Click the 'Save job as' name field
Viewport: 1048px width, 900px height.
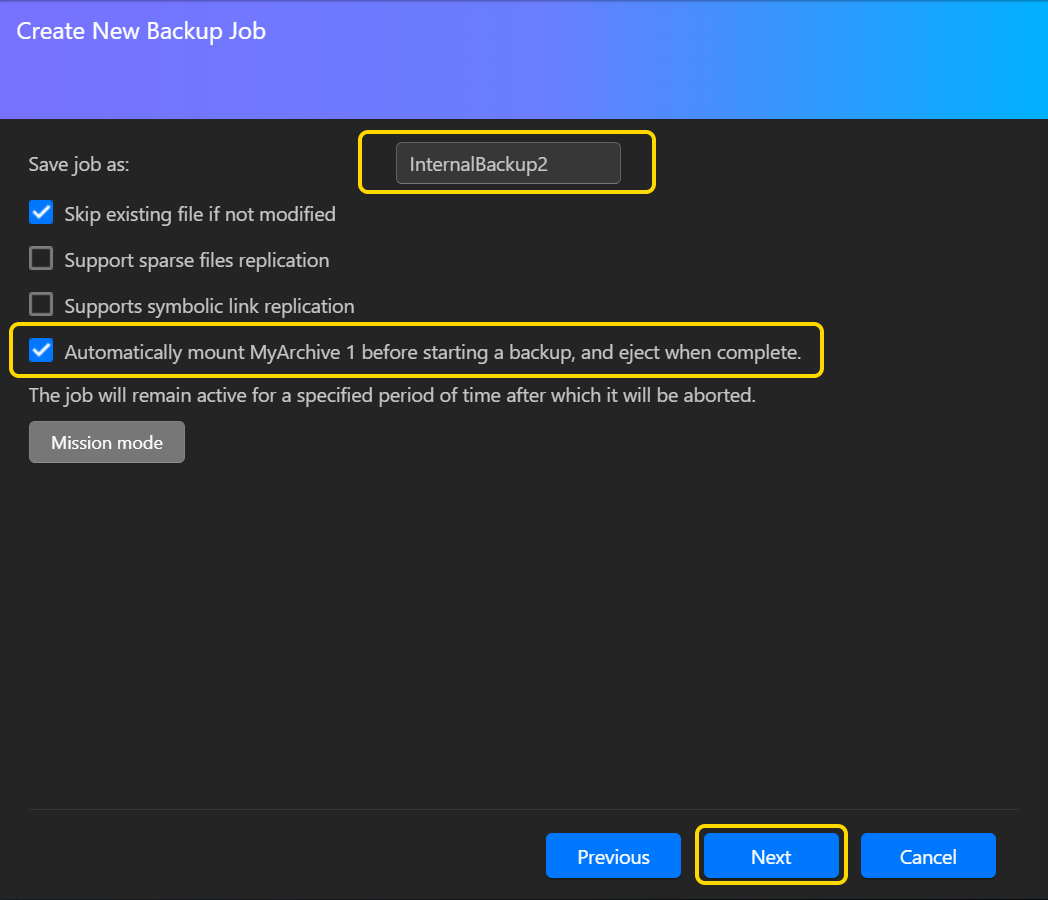tap(508, 164)
